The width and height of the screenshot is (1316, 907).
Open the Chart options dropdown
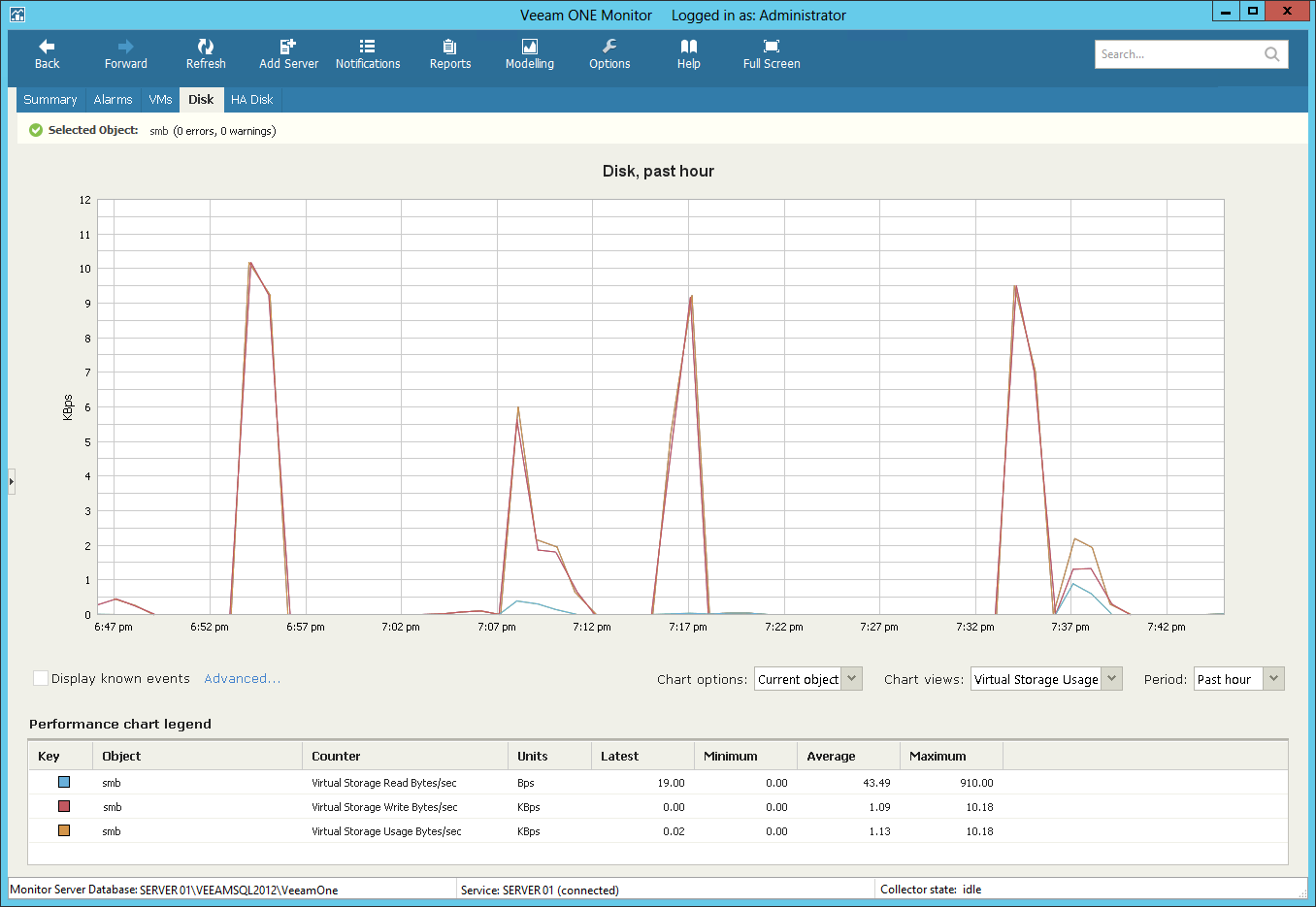(x=807, y=679)
